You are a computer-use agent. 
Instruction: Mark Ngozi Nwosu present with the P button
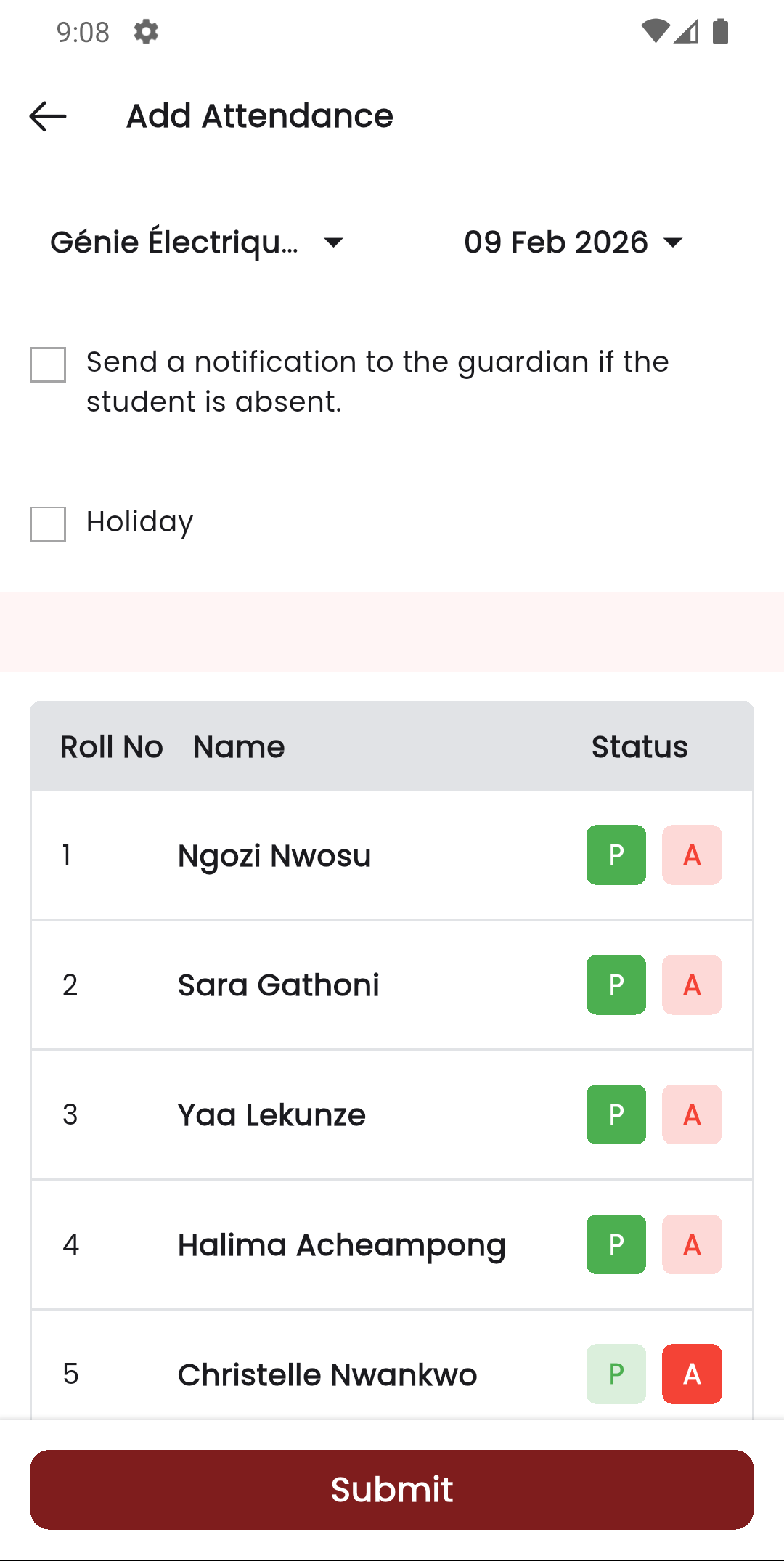[x=615, y=855]
